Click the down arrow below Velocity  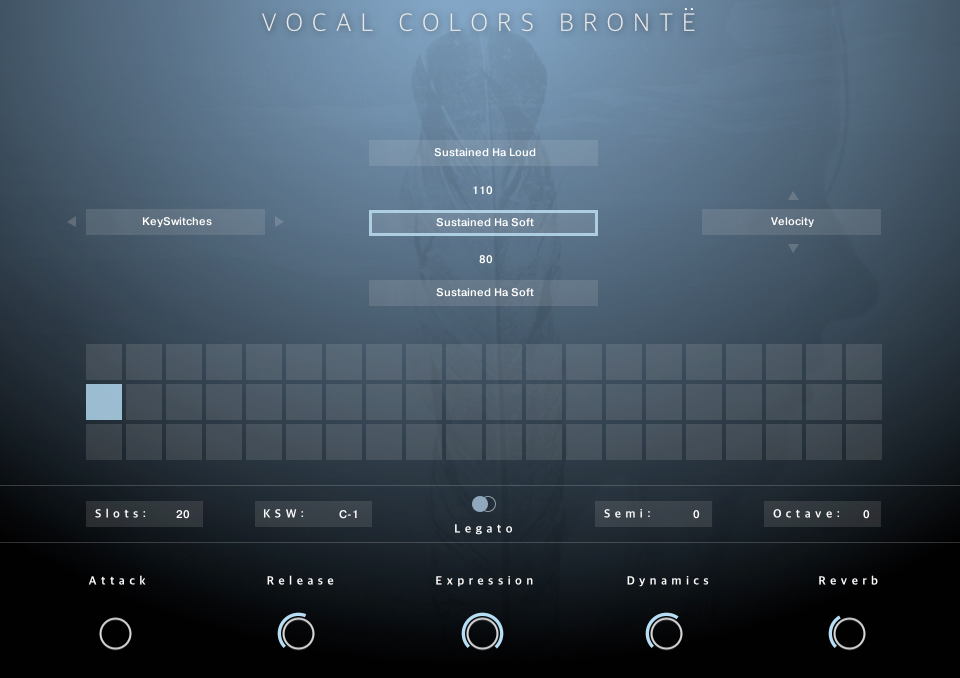coord(793,248)
